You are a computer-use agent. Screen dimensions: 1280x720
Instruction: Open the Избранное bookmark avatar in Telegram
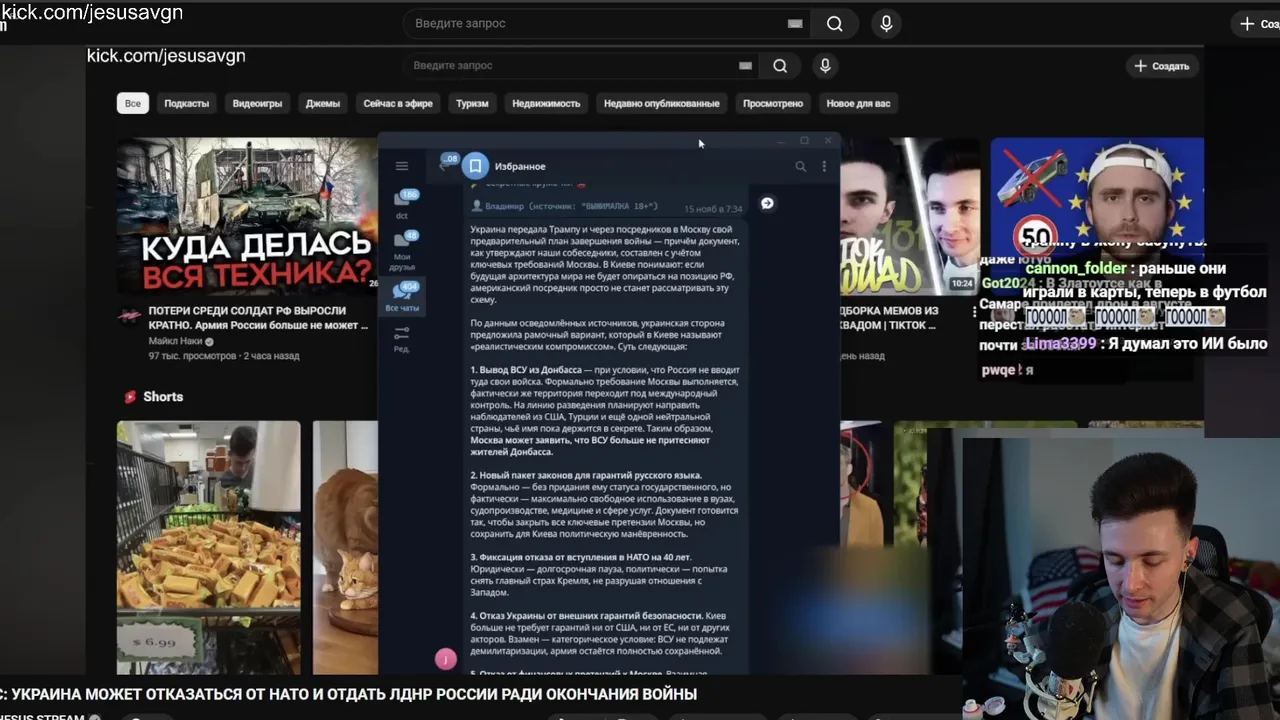pos(476,166)
